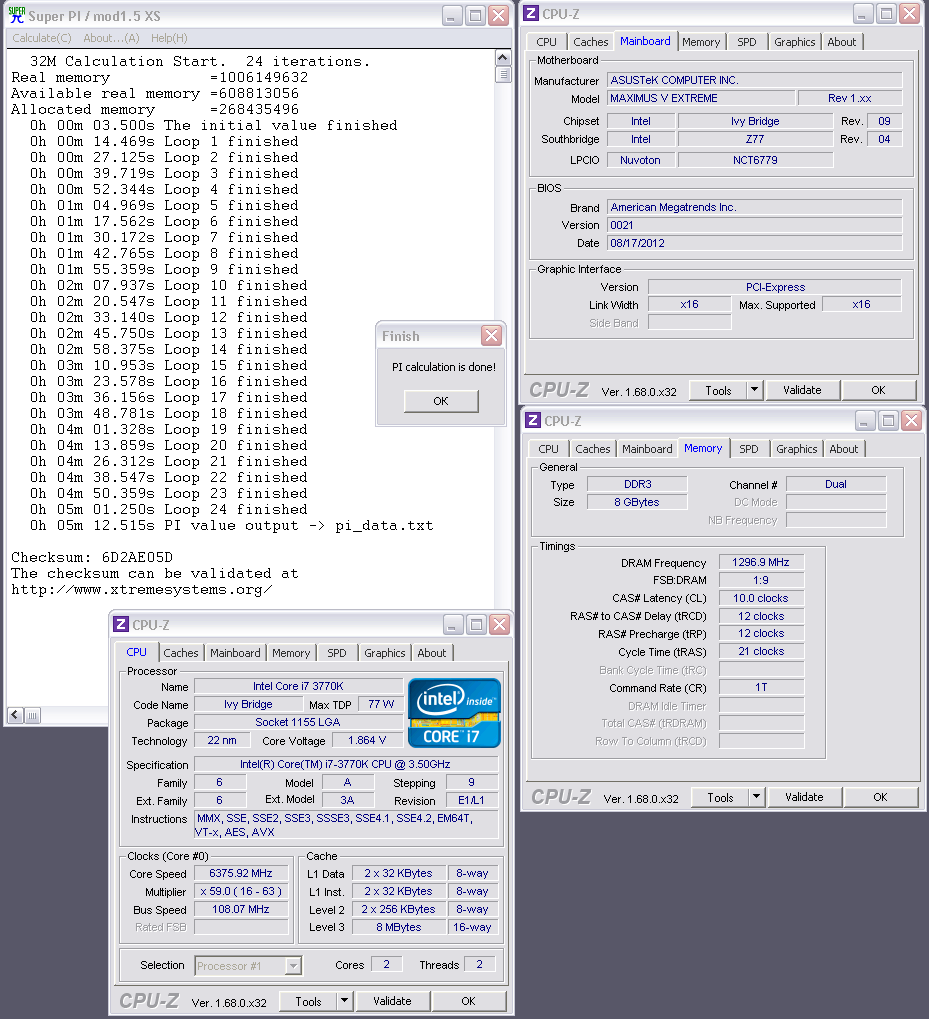Close the Finish dialog with X
Viewport: 929px width, 1019px height.
click(491, 335)
